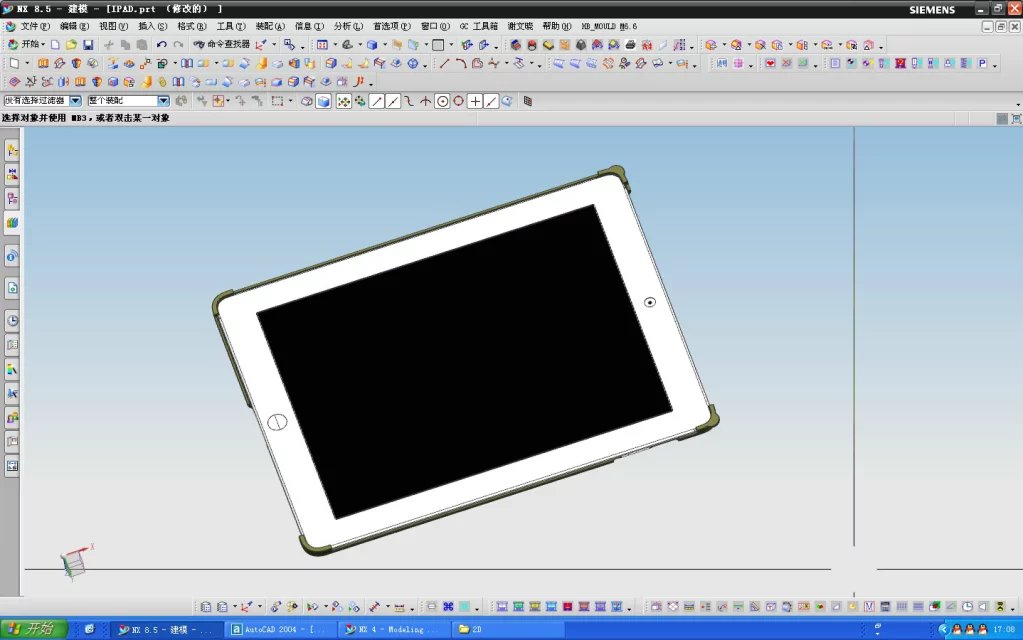
Task: Toggle the arc center snap point button
Action: [x=442, y=101]
